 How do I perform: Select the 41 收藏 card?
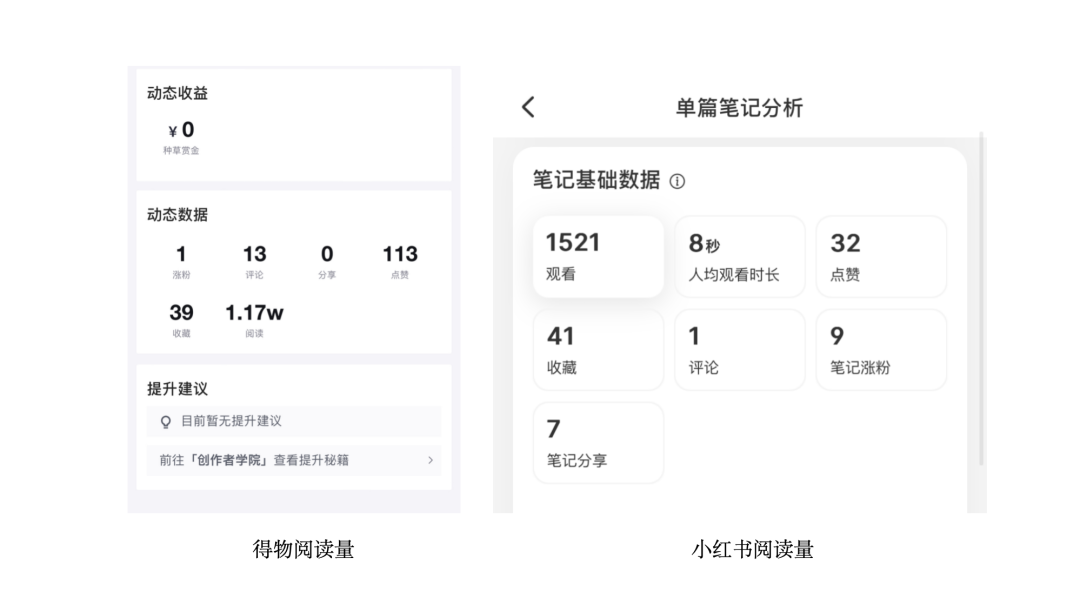(x=599, y=350)
